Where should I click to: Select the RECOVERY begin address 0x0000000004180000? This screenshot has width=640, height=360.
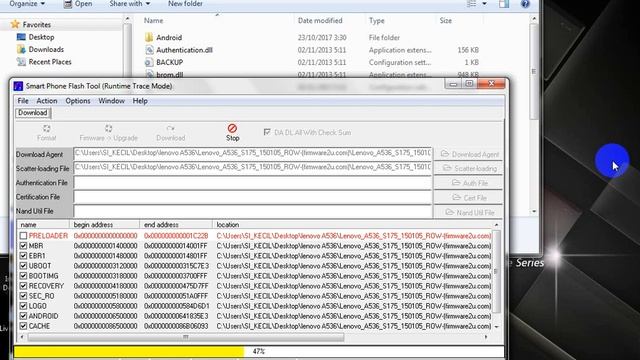105,286
